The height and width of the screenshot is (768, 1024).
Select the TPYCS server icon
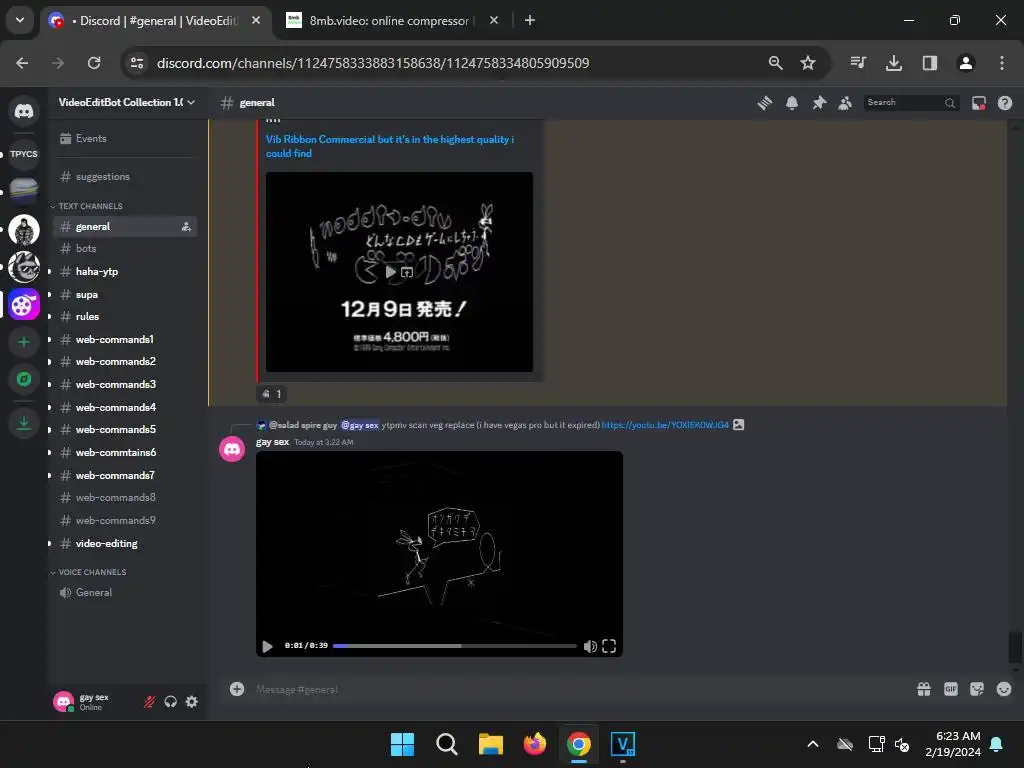tap(24, 154)
